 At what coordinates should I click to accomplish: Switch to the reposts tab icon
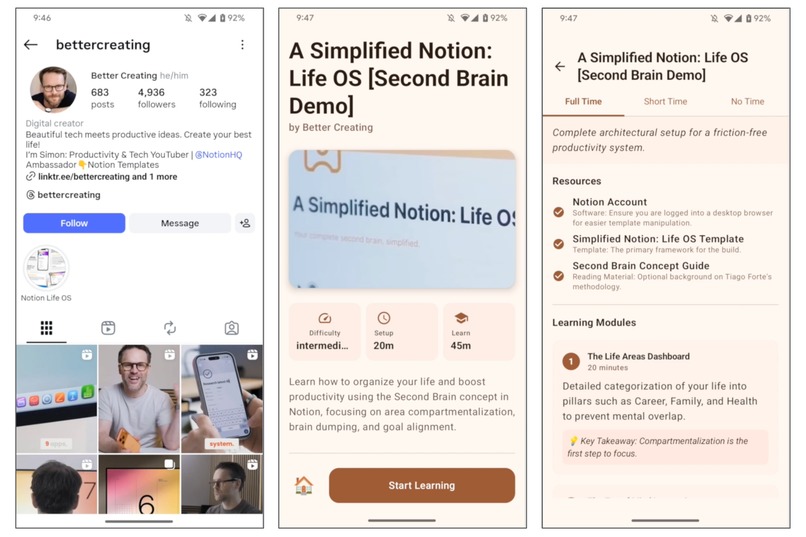(170, 328)
